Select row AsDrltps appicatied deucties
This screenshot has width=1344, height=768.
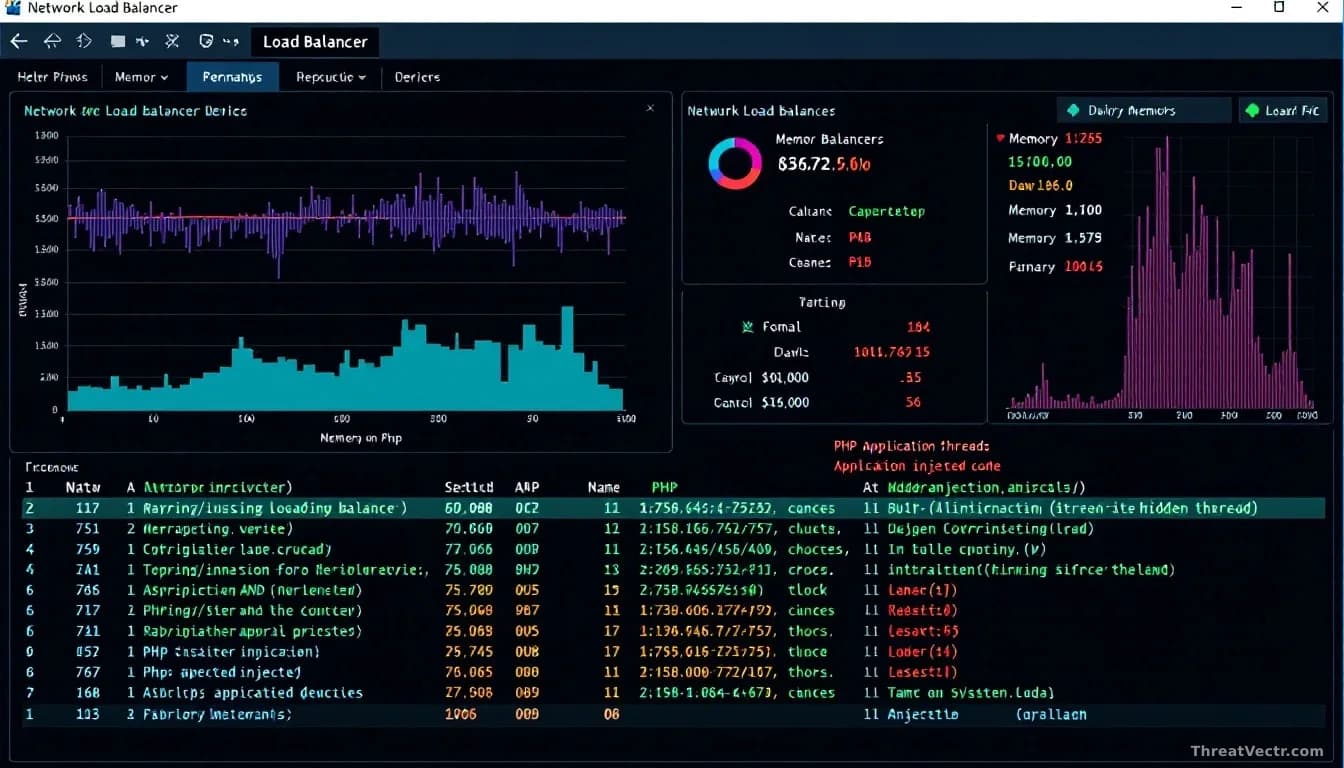pos(672,692)
